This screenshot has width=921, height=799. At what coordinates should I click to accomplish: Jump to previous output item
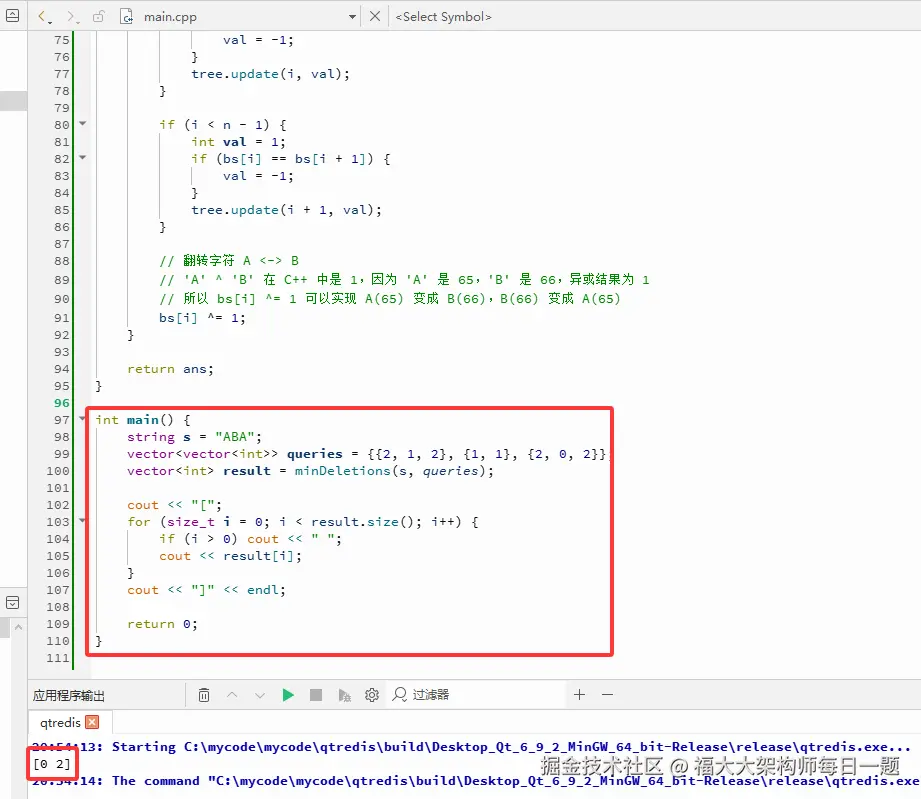[232, 695]
